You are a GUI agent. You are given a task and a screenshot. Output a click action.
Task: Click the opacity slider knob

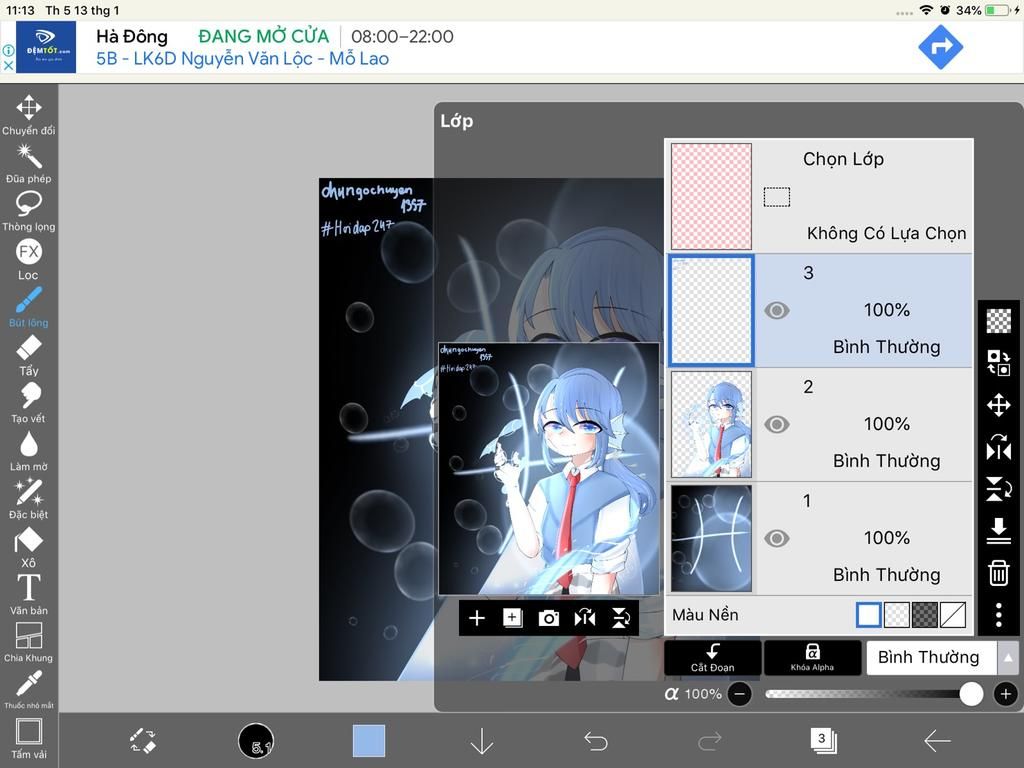click(971, 694)
